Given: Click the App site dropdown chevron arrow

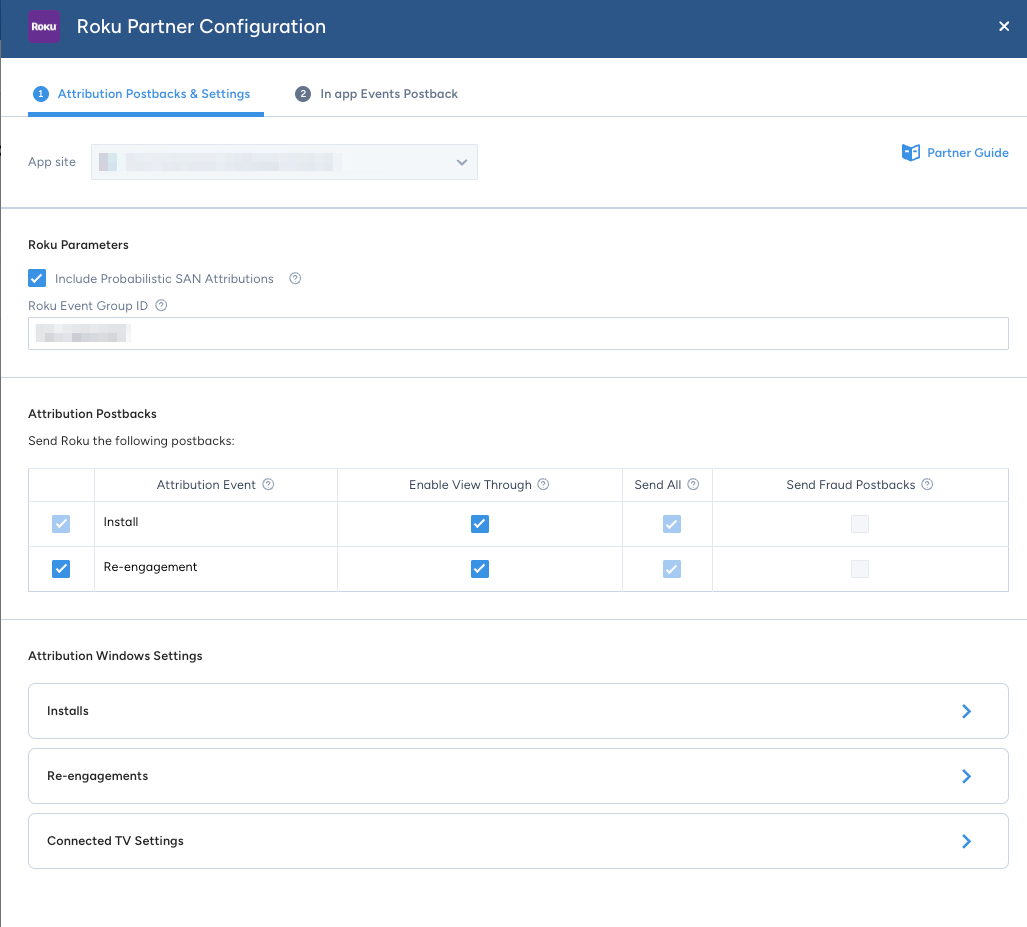Looking at the screenshot, I should tap(462, 162).
